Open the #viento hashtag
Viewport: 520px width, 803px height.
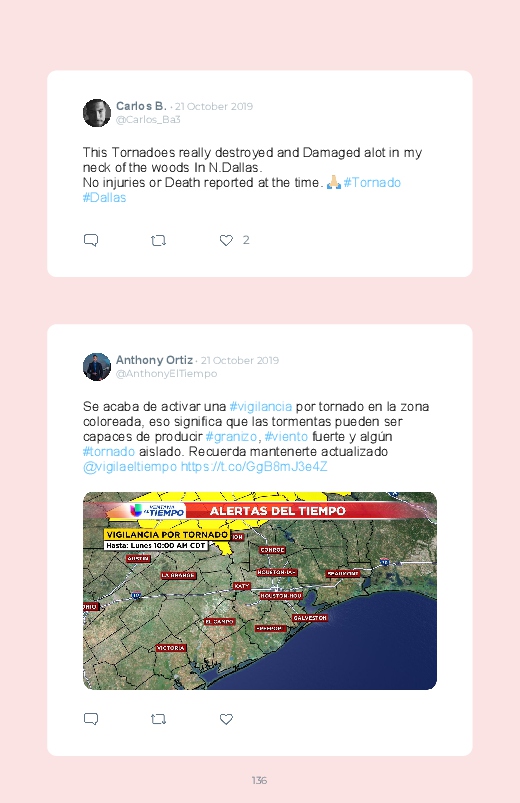pos(286,437)
